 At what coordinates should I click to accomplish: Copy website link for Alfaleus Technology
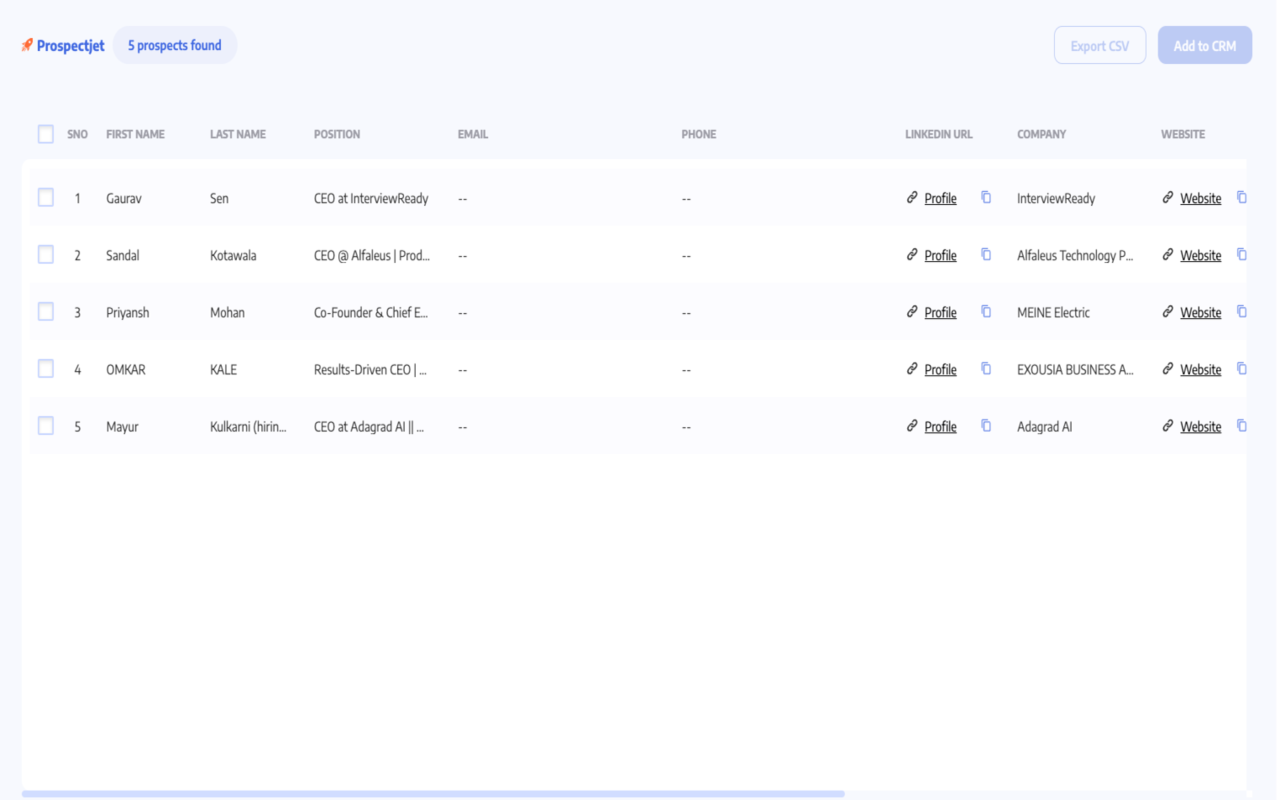click(x=1242, y=255)
